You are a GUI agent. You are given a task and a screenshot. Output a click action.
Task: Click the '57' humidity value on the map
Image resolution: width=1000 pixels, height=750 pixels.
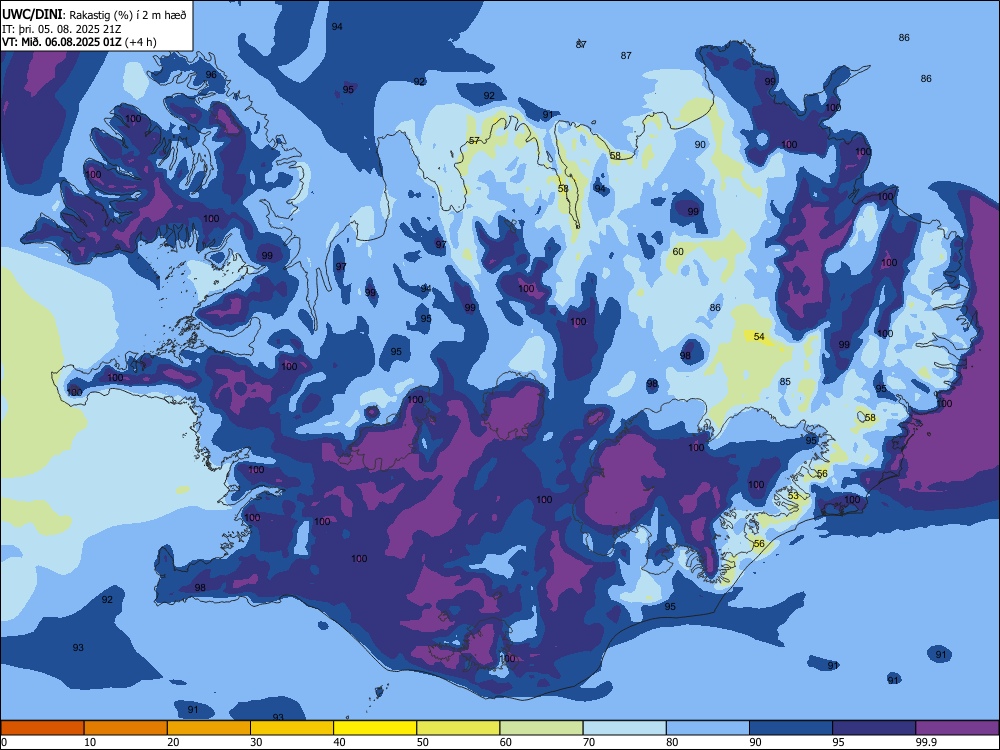coord(474,140)
